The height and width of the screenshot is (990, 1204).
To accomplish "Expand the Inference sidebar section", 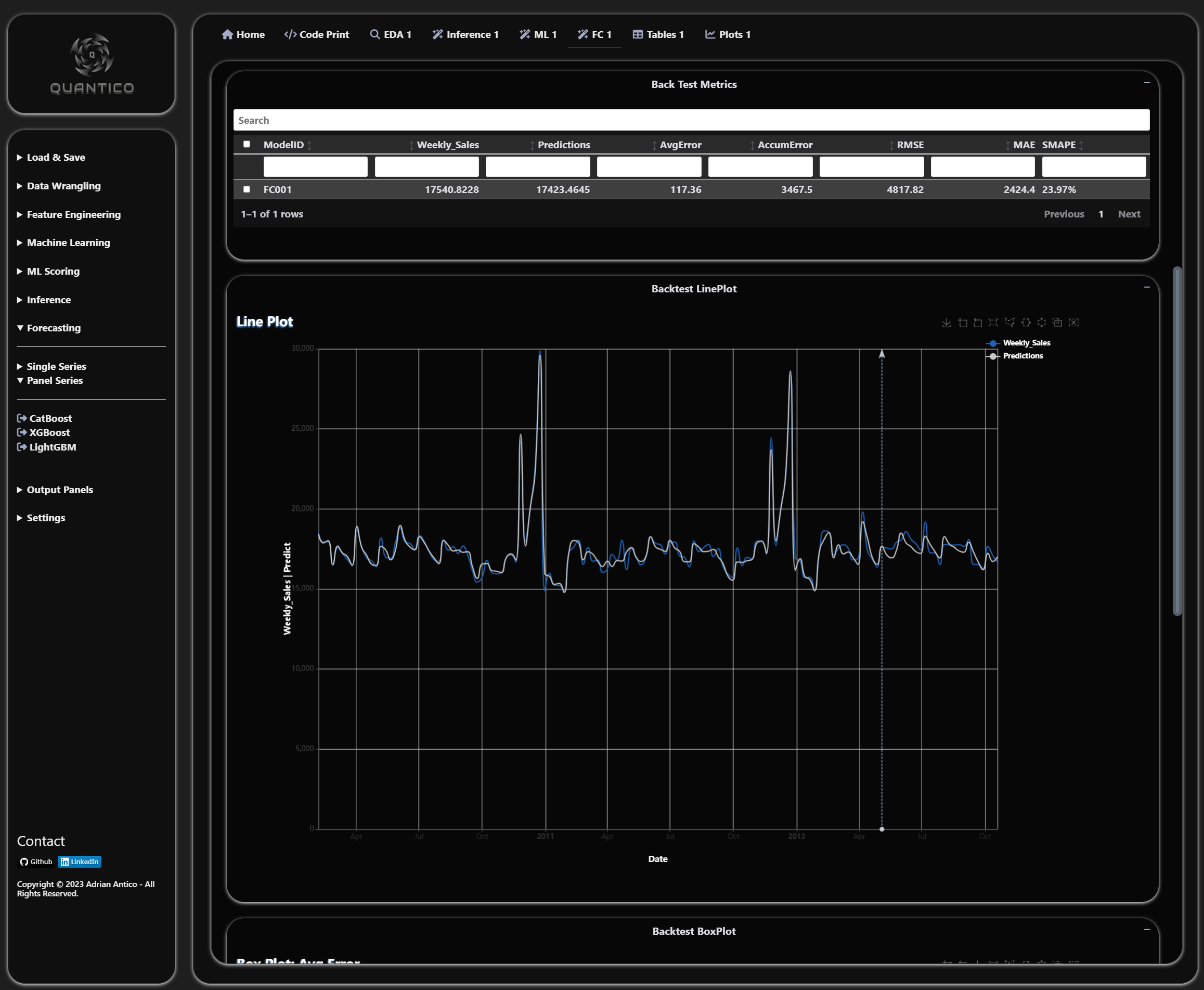I will 44,300.
